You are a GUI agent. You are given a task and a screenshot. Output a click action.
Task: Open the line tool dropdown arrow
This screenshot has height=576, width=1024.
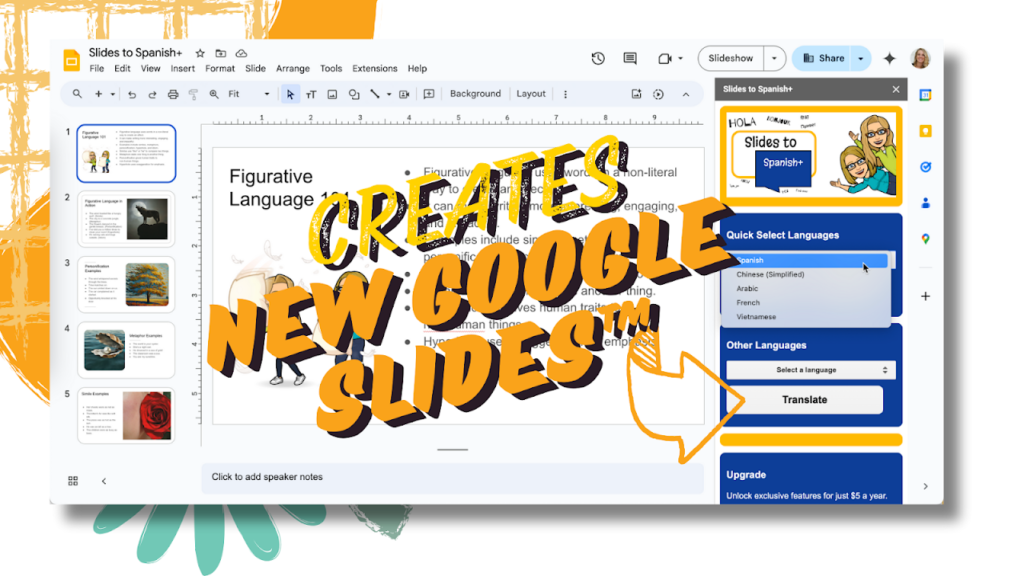click(389, 94)
